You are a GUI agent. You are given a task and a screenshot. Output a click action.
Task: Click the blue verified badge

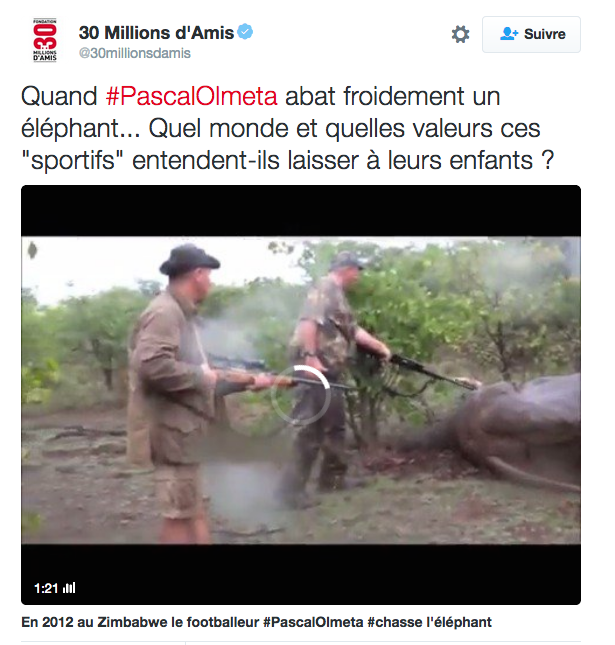click(245, 32)
